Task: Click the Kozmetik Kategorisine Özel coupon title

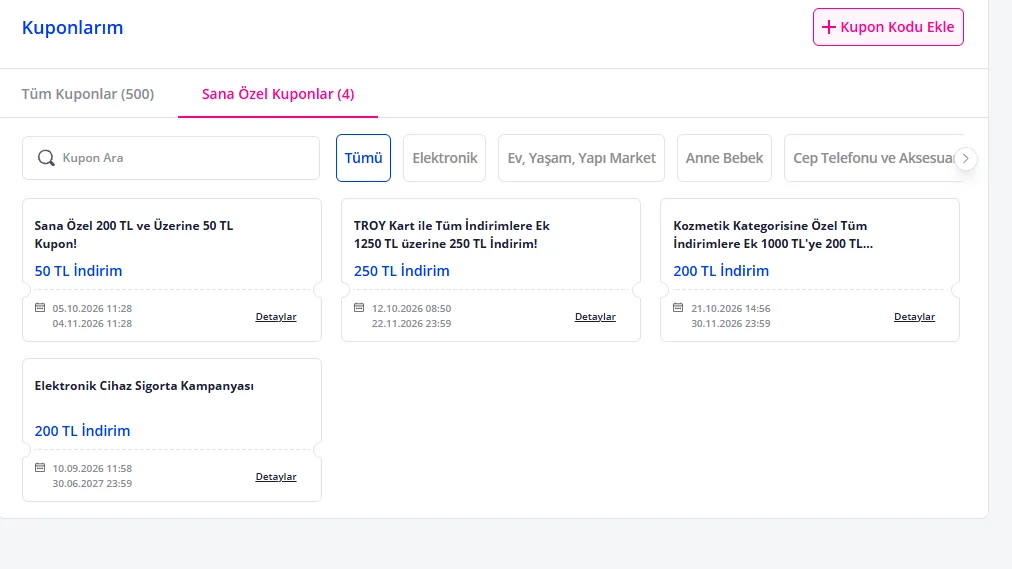Action: tap(773, 235)
